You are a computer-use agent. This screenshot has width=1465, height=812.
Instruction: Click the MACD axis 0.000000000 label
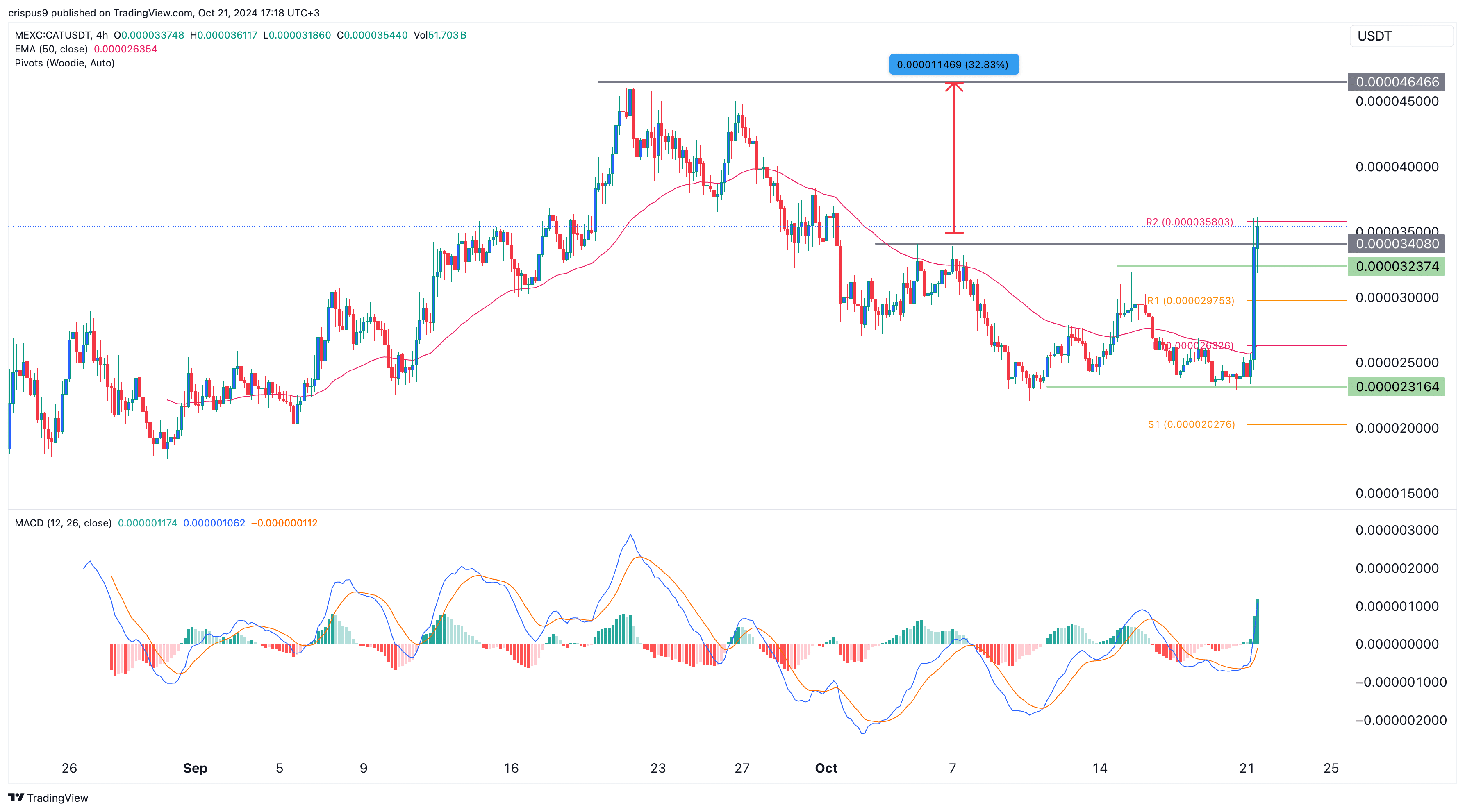coord(1397,644)
